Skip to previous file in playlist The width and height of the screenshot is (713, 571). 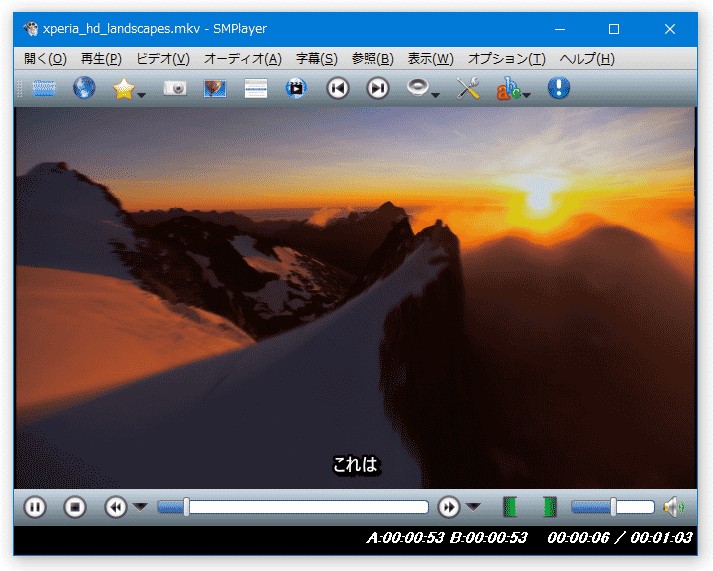tap(338, 89)
